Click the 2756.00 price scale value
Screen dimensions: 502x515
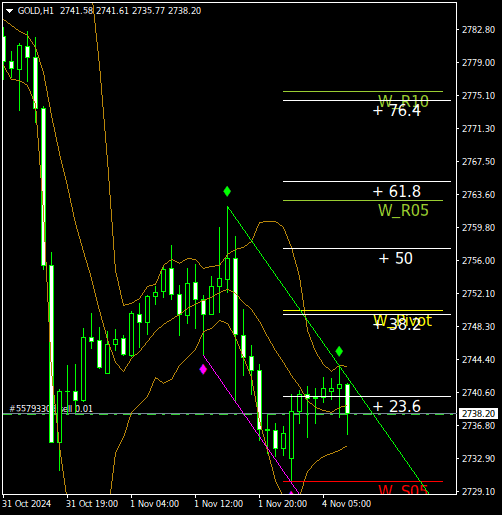pos(478,260)
